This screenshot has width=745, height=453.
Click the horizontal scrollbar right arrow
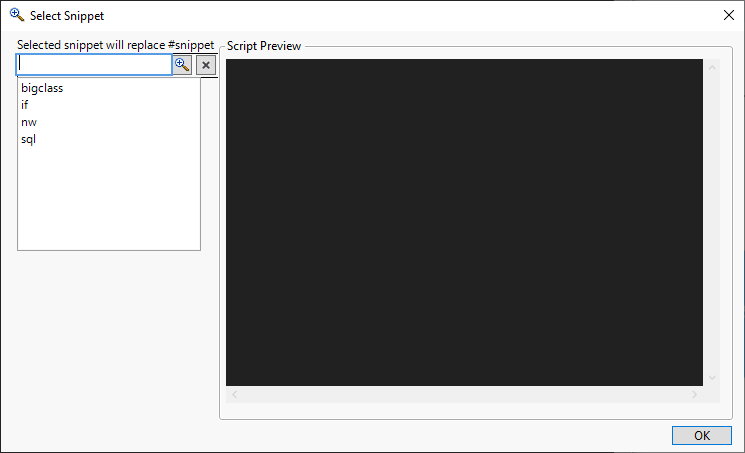(x=695, y=395)
